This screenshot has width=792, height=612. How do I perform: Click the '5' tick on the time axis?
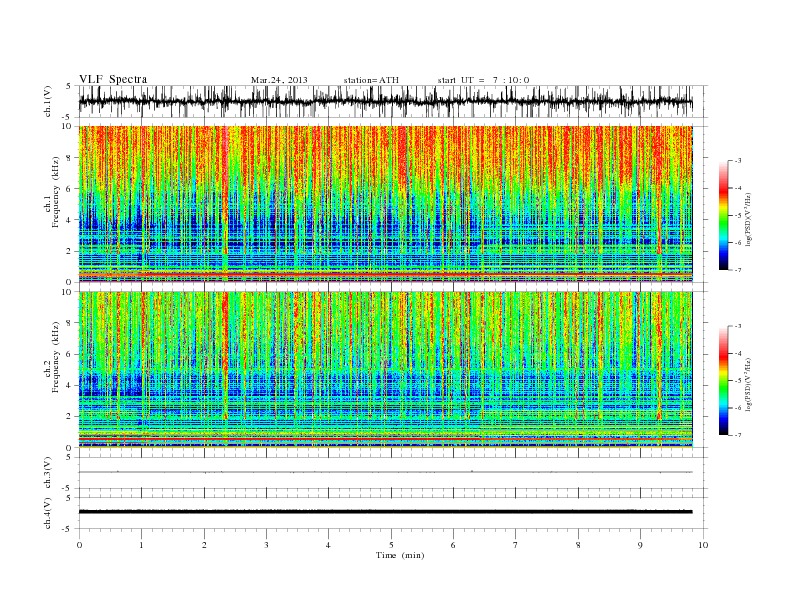tap(391, 545)
